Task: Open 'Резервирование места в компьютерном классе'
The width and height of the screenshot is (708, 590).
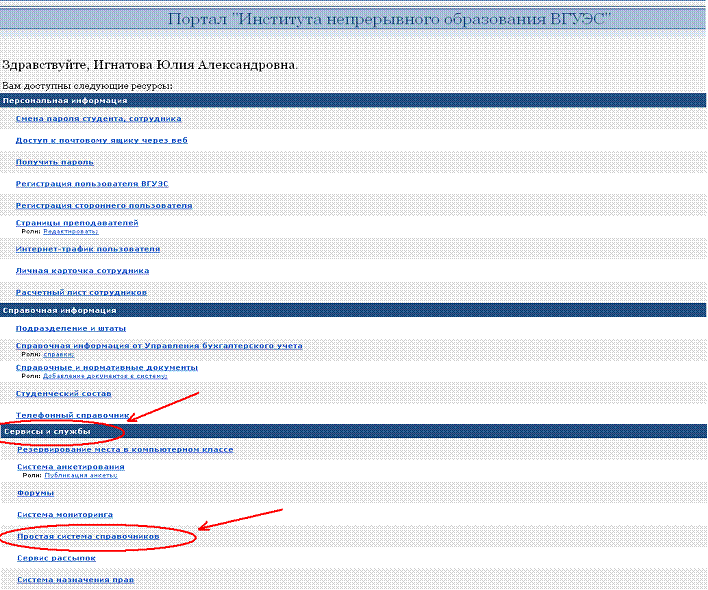Action: coord(125,450)
